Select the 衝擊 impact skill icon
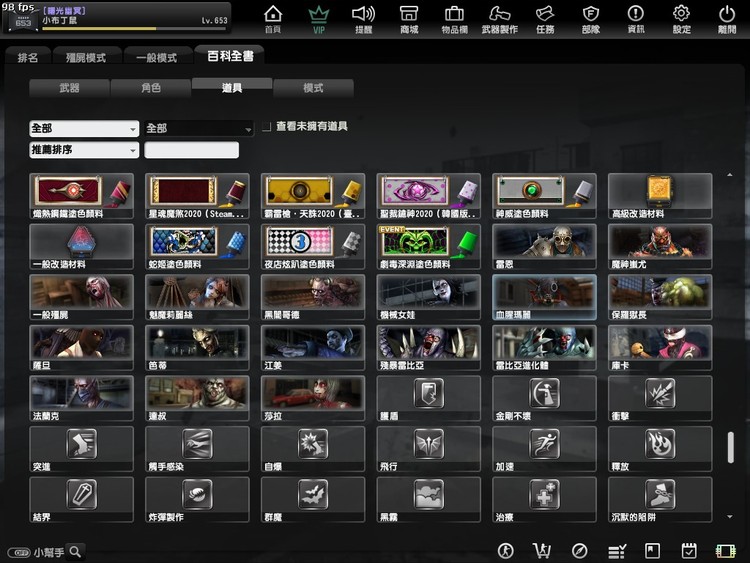750x563 pixels. 660,393
